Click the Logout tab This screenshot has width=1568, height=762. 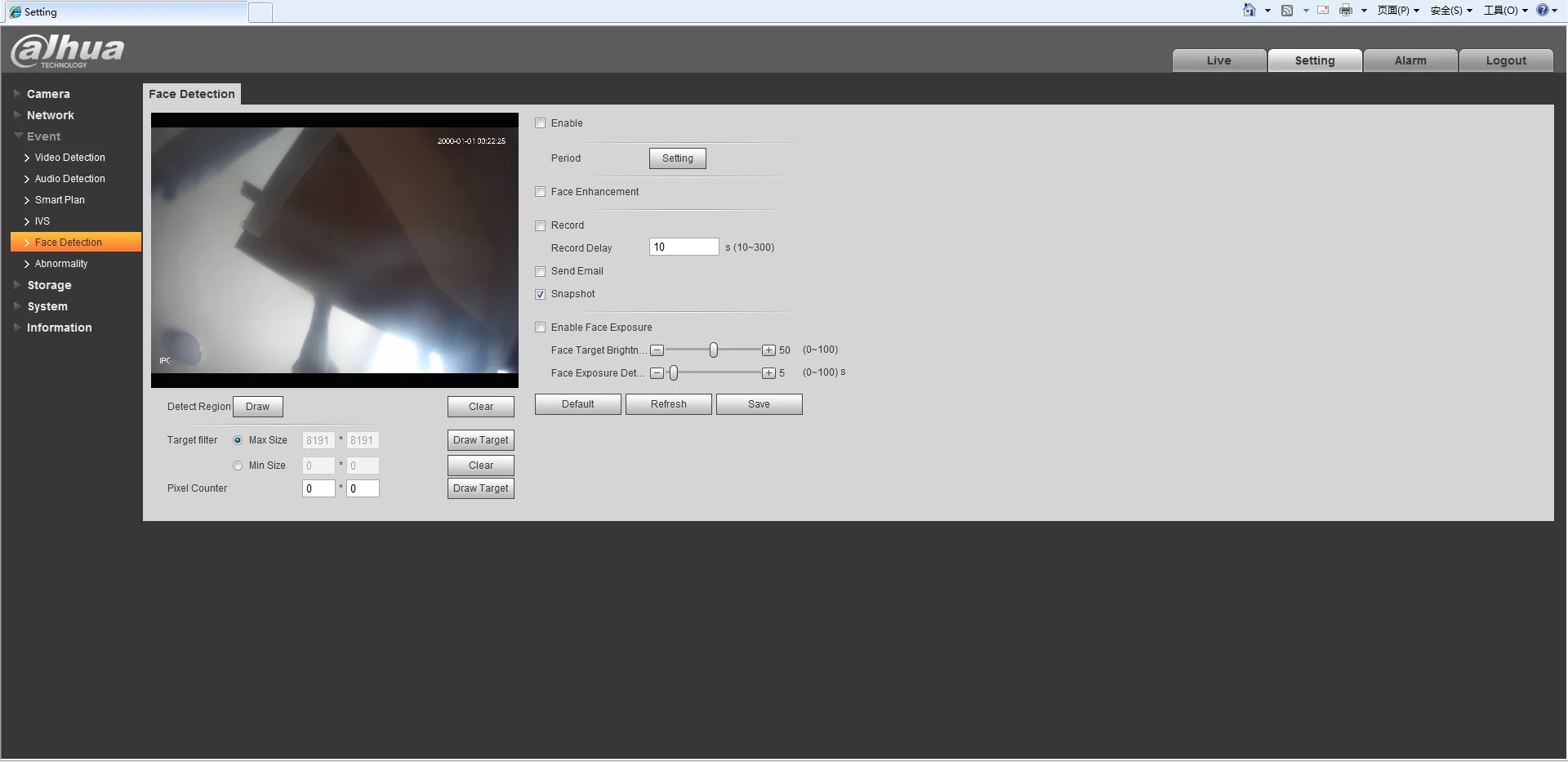click(1506, 60)
